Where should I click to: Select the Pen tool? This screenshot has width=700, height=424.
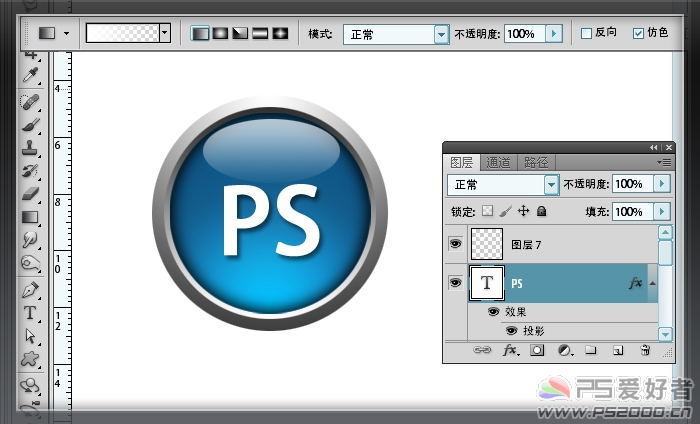pos(30,290)
